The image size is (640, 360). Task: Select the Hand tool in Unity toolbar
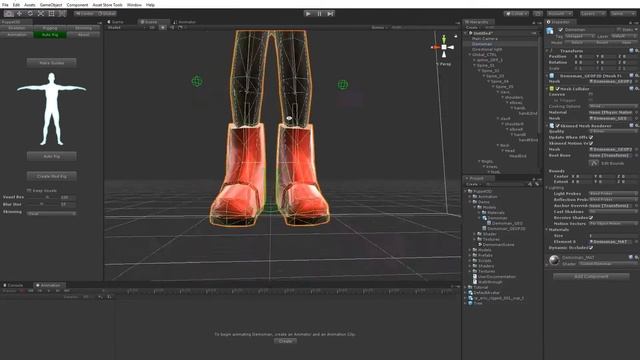(9, 13)
